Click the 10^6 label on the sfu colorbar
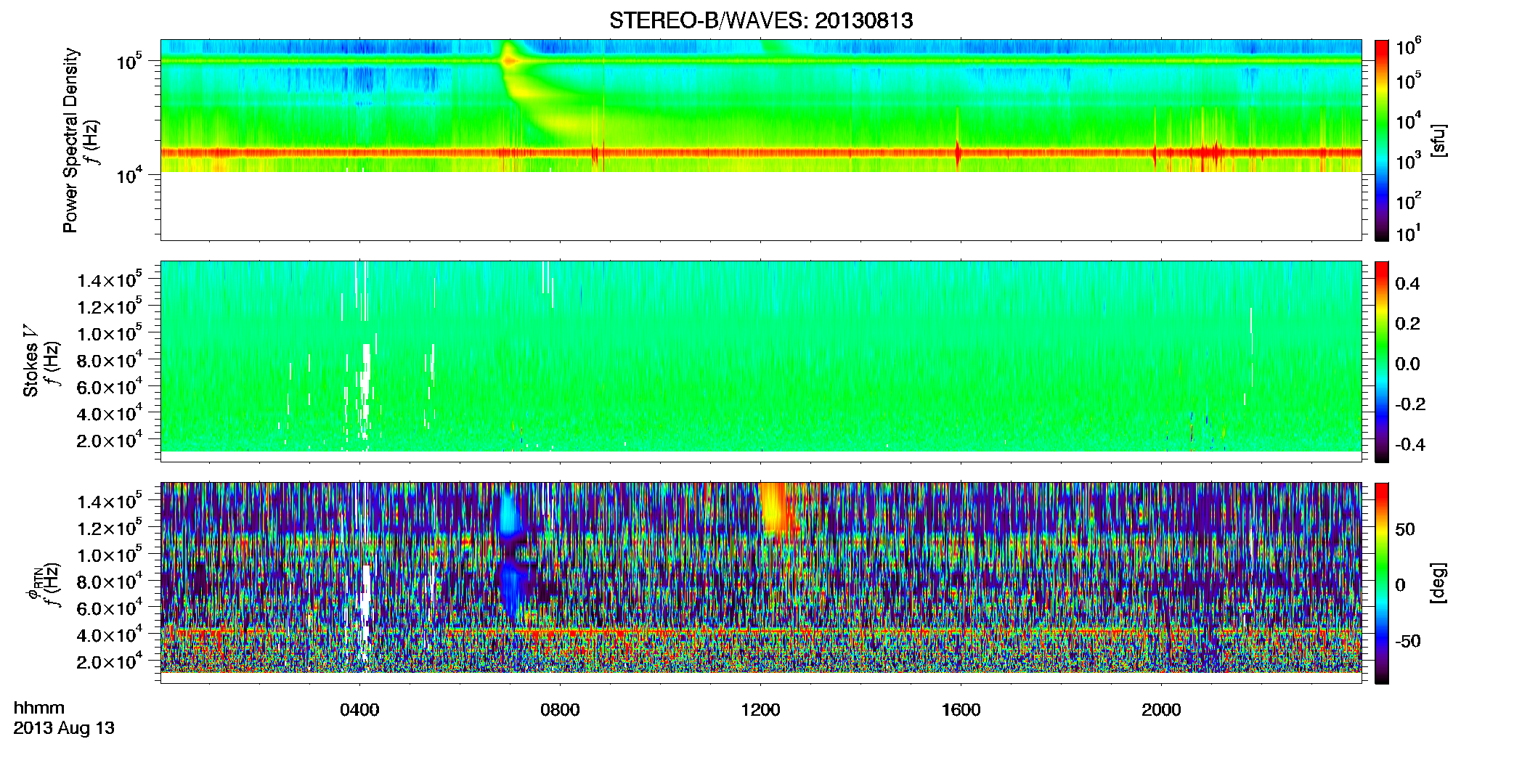This screenshot has height=784, width=1522. point(1408,48)
